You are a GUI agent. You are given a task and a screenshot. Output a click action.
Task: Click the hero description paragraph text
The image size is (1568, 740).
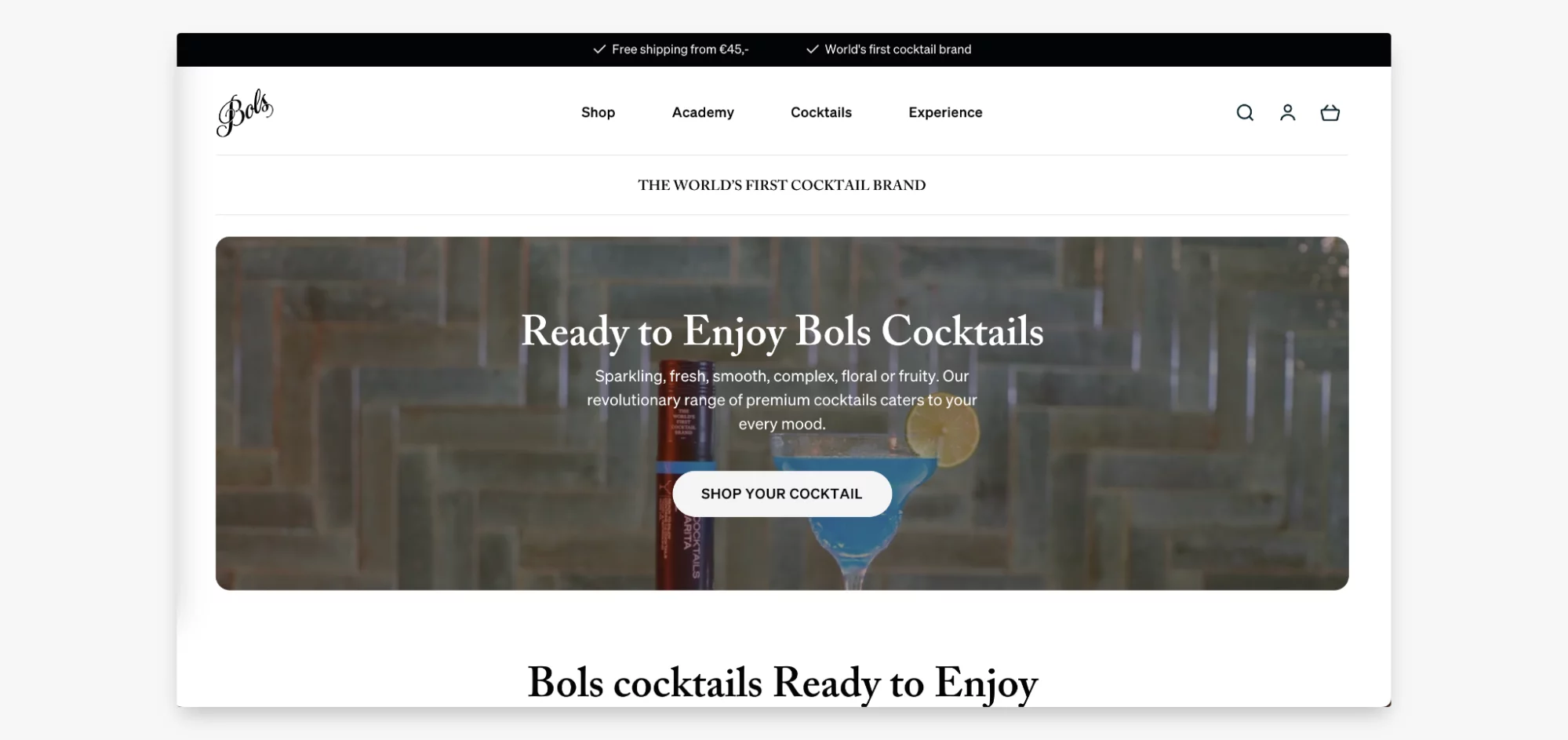[782, 400]
